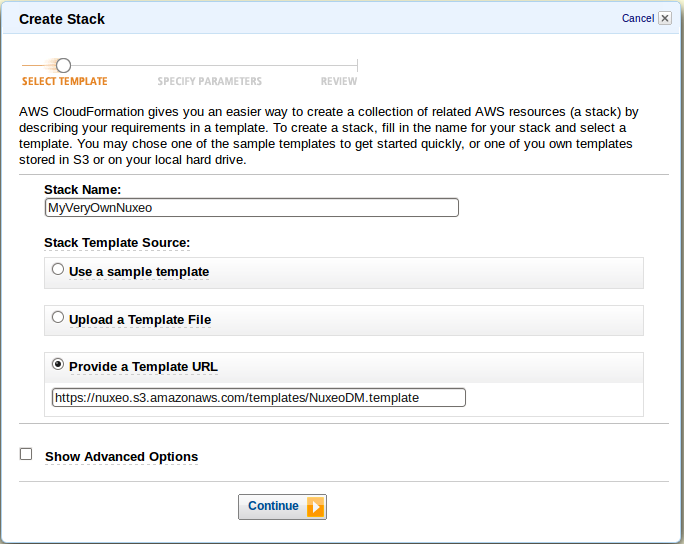
Task: Click the Show Advanced Options label
Action: coord(121,457)
